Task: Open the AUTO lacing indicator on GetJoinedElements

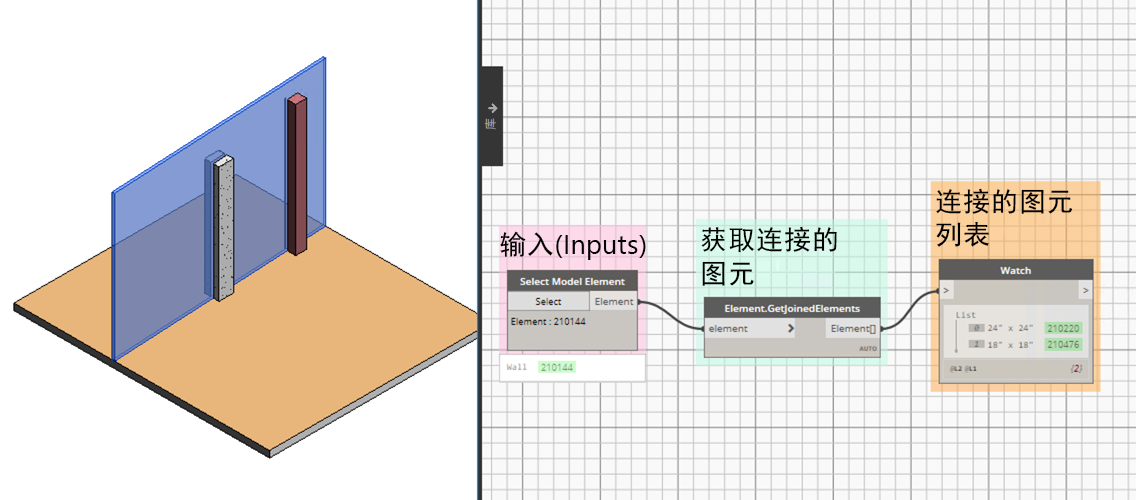Action: tap(867, 349)
